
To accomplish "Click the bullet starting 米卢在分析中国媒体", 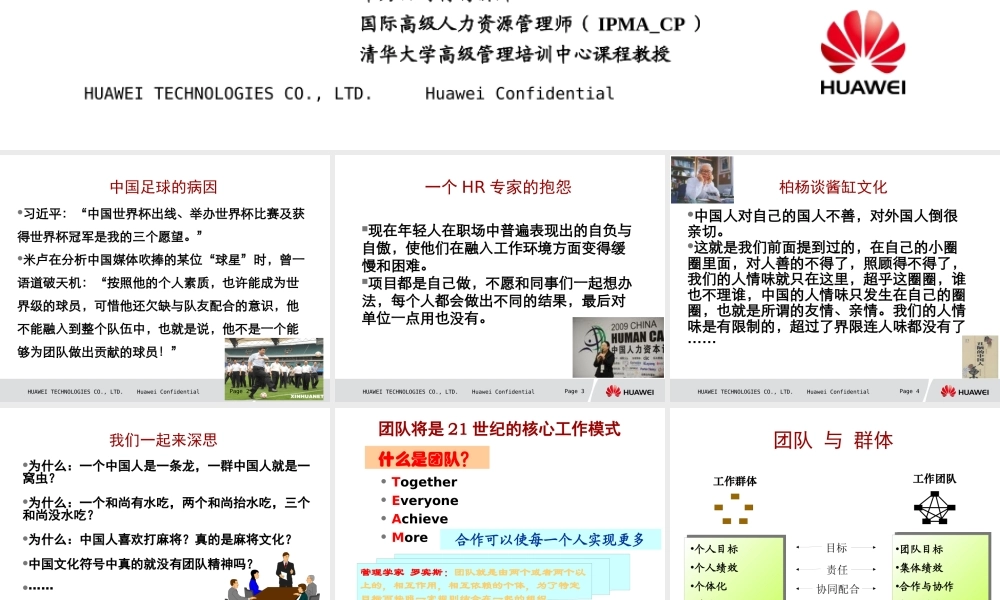I will click(x=161, y=306).
